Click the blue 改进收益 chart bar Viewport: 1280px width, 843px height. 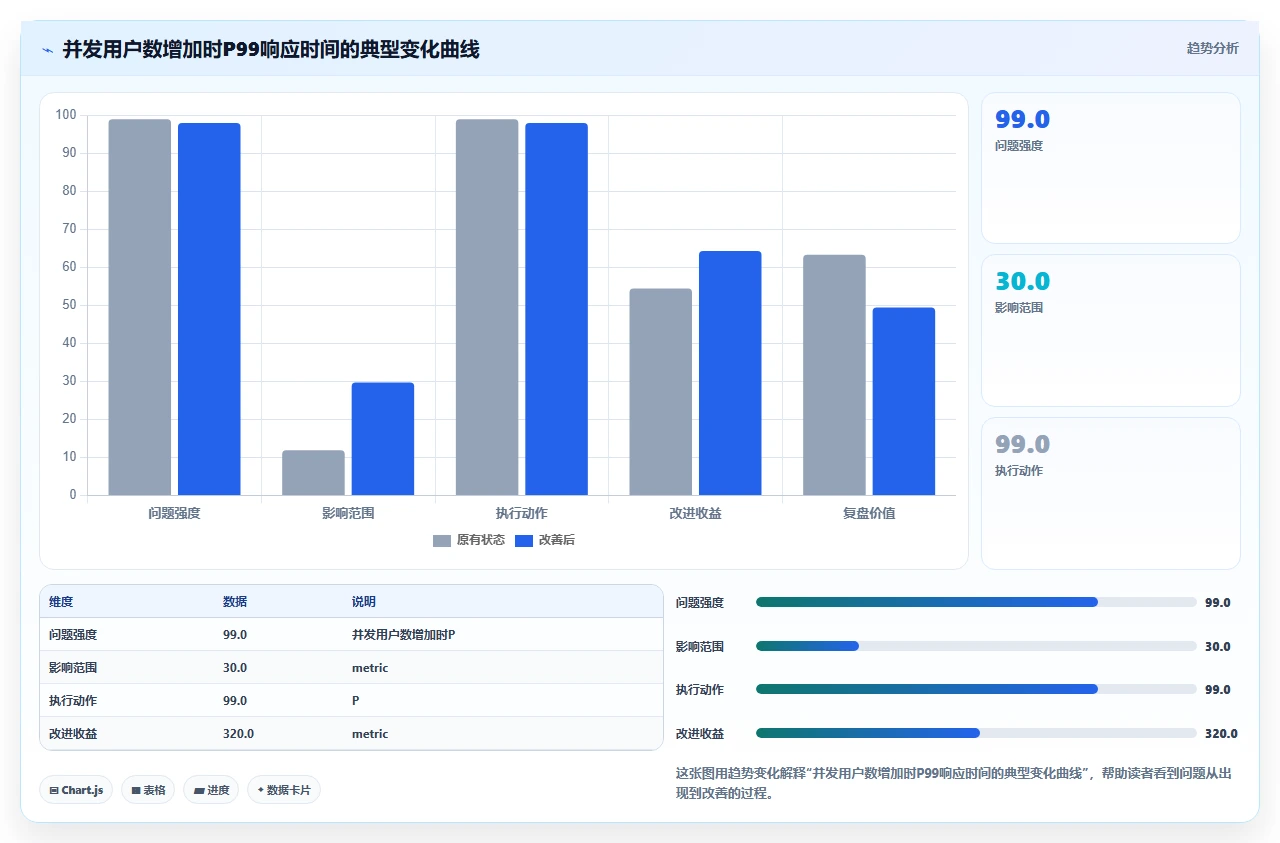click(730, 373)
